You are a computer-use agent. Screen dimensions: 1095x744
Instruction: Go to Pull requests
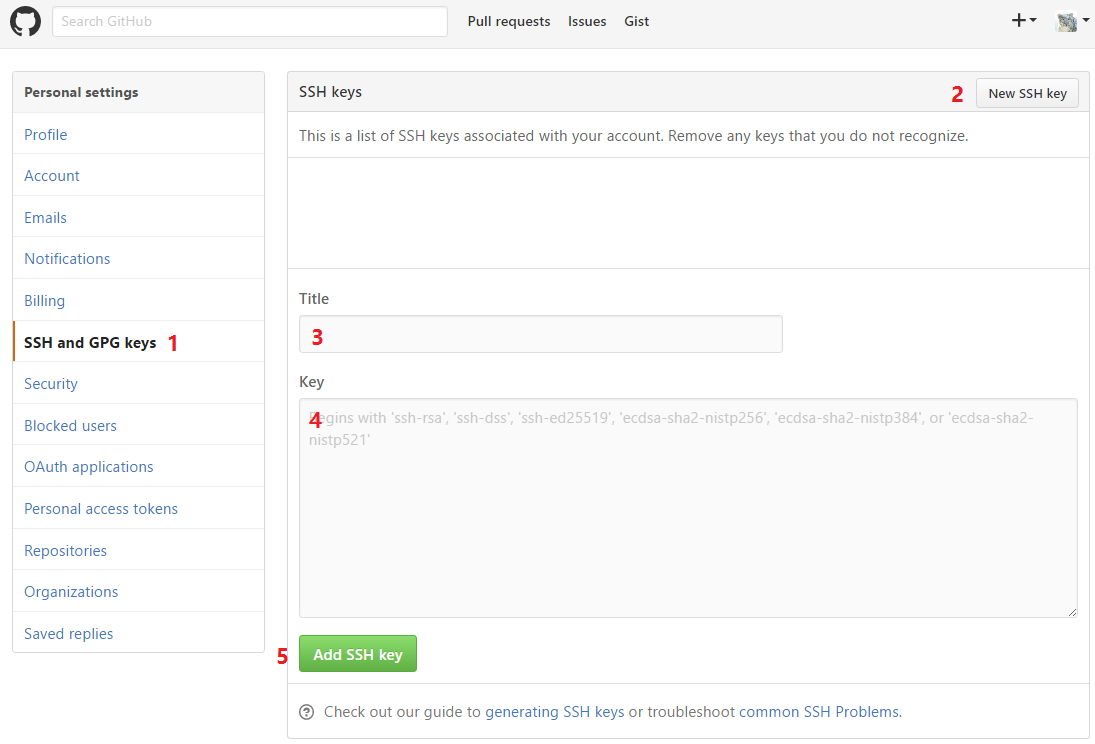[x=509, y=21]
